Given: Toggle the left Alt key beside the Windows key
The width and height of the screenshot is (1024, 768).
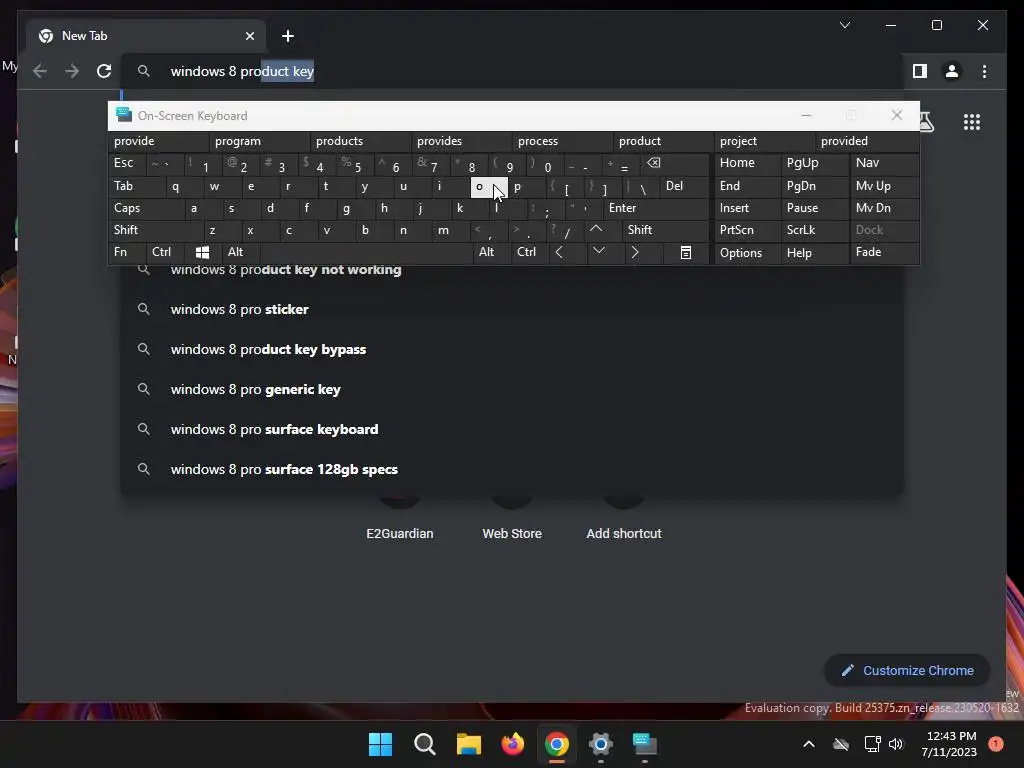Looking at the screenshot, I should (x=240, y=252).
